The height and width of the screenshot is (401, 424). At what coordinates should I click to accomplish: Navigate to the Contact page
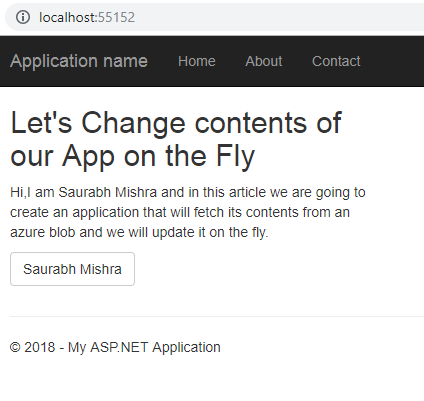tap(336, 61)
